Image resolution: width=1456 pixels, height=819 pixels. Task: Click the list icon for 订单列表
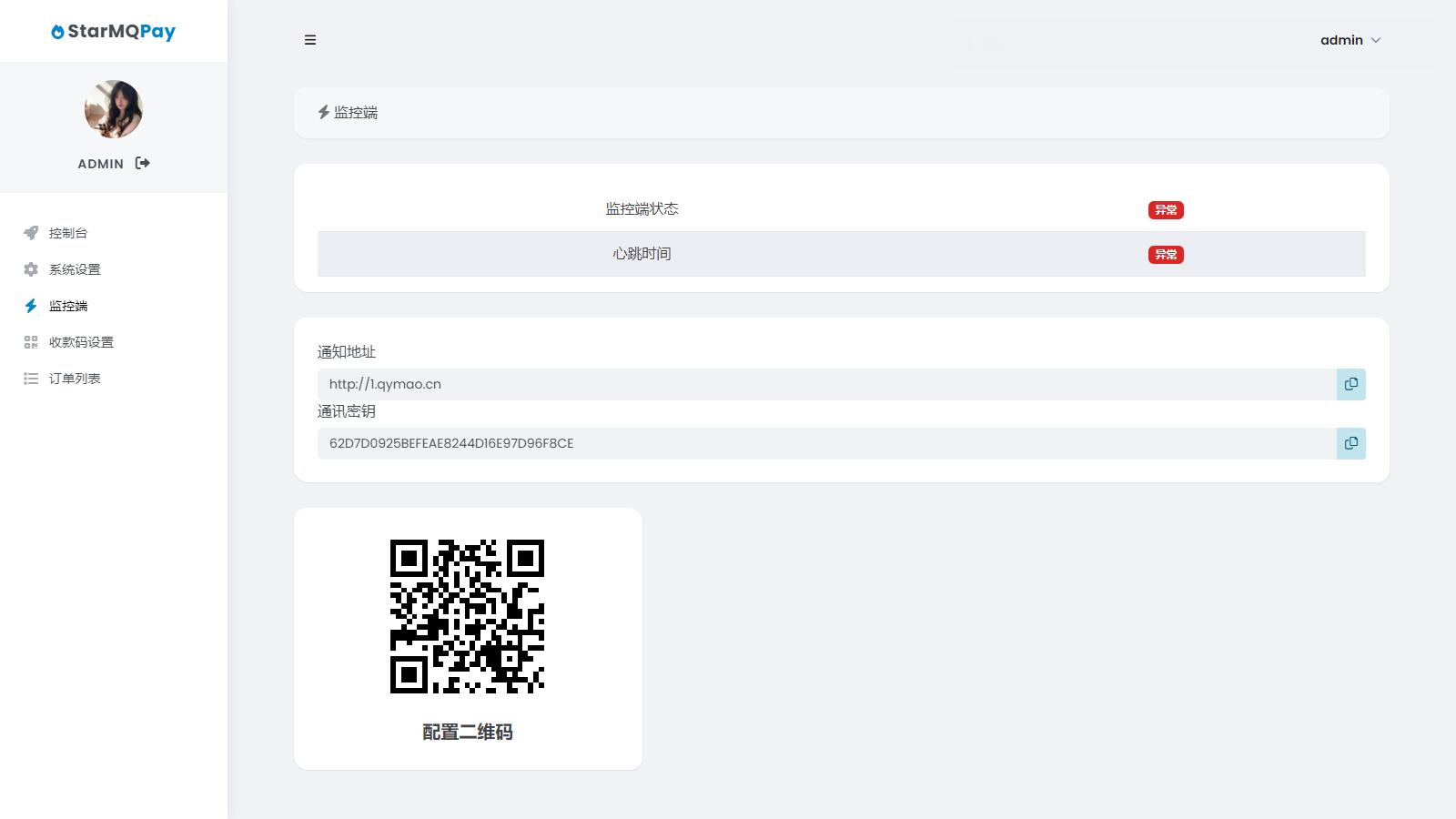click(x=31, y=379)
